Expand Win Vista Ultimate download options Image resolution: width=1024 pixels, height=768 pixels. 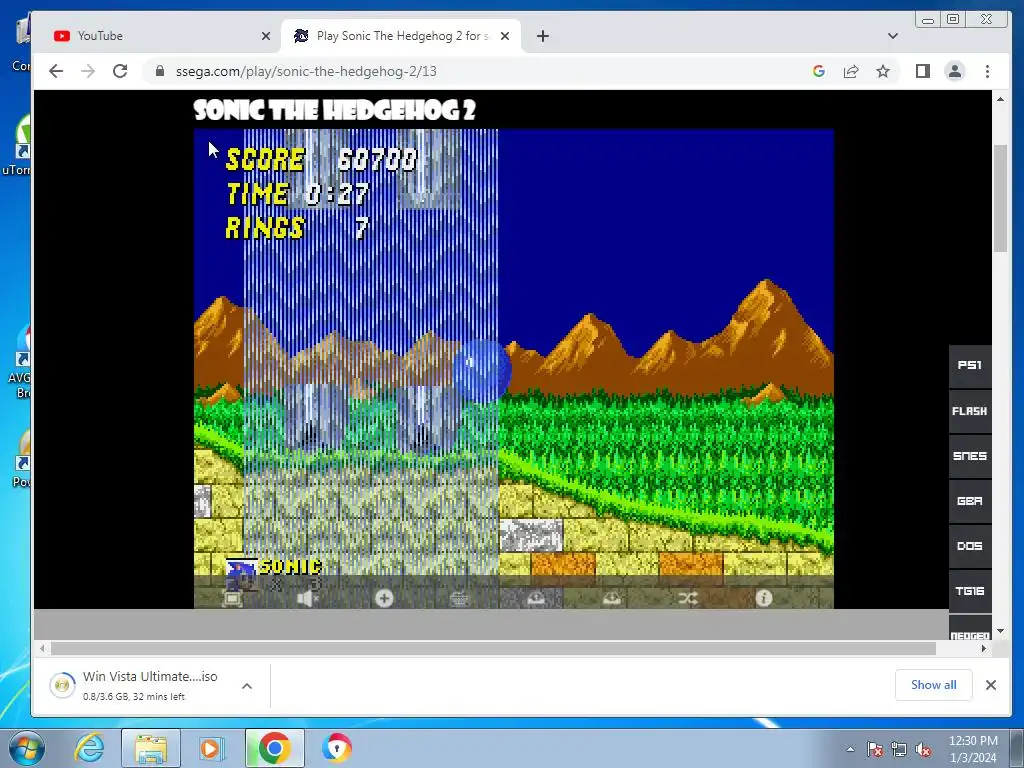pyautogui.click(x=247, y=686)
